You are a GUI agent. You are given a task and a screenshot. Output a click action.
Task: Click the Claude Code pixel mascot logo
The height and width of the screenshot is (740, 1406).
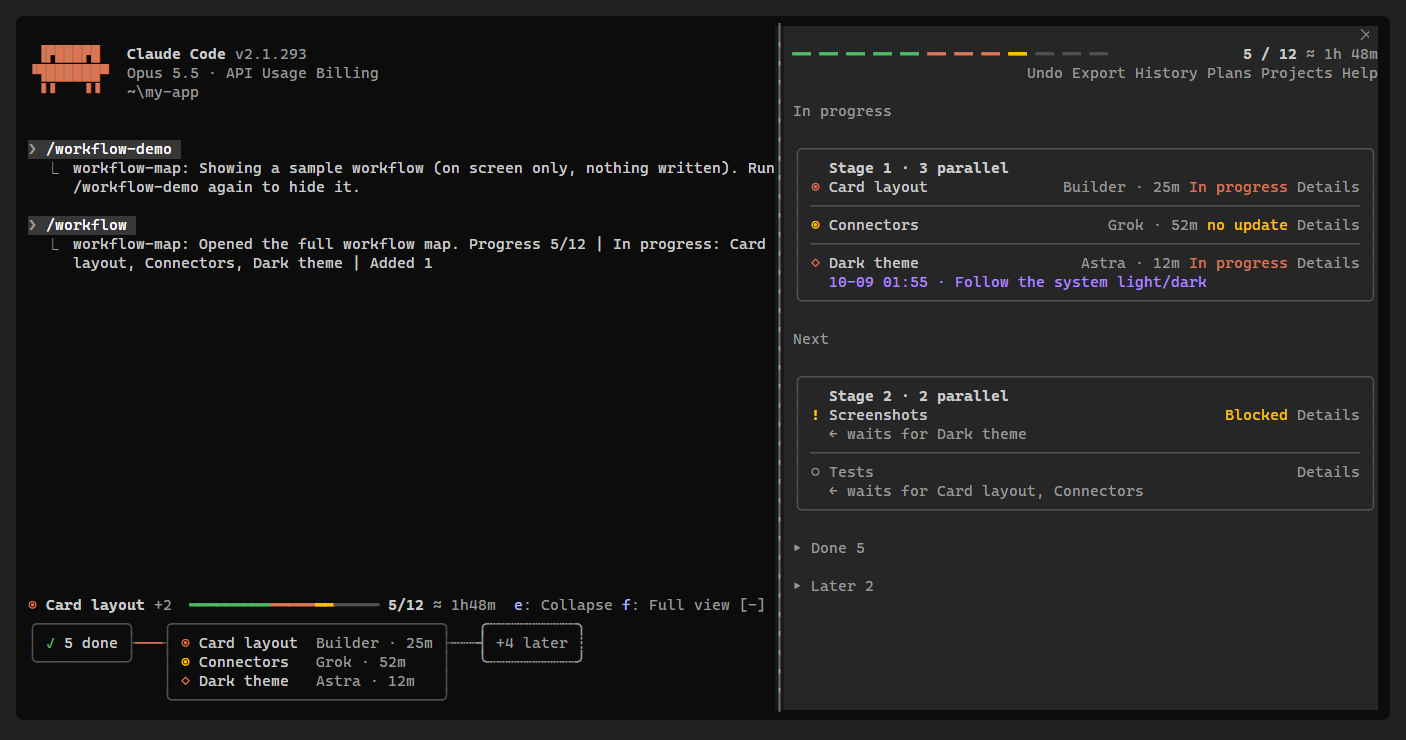(x=70, y=69)
